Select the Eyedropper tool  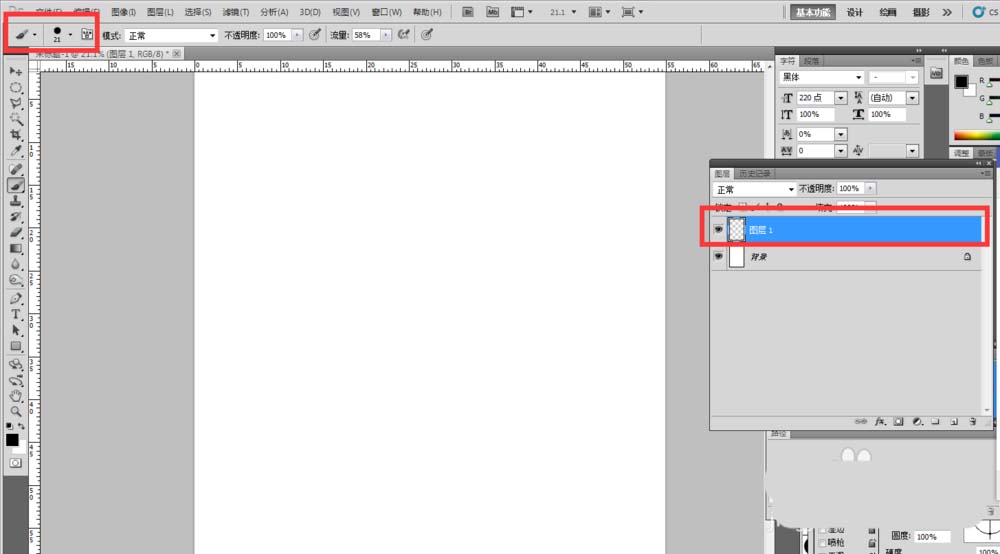tap(16, 151)
